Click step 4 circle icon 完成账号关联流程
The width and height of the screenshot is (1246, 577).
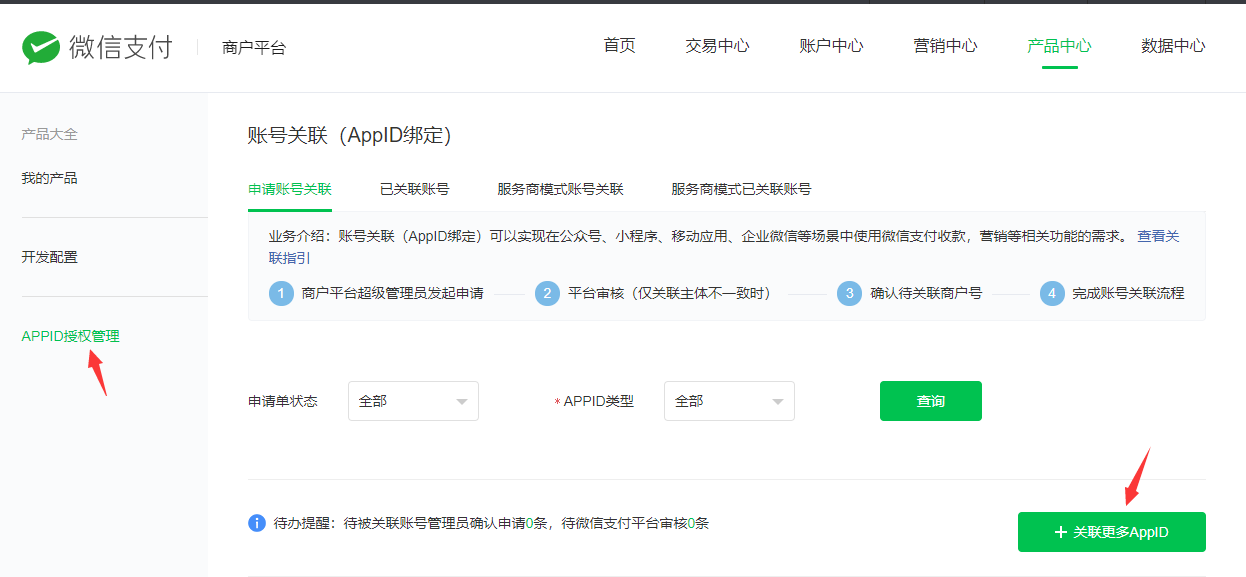point(1051,293)
